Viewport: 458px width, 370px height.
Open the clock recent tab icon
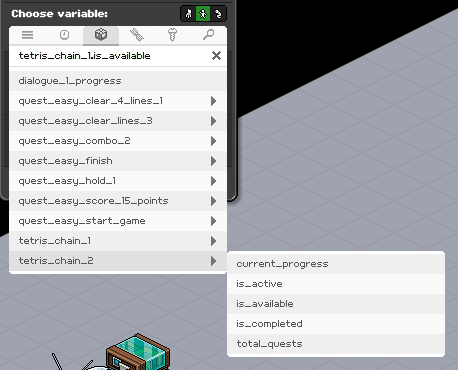[x=64, y=35]
